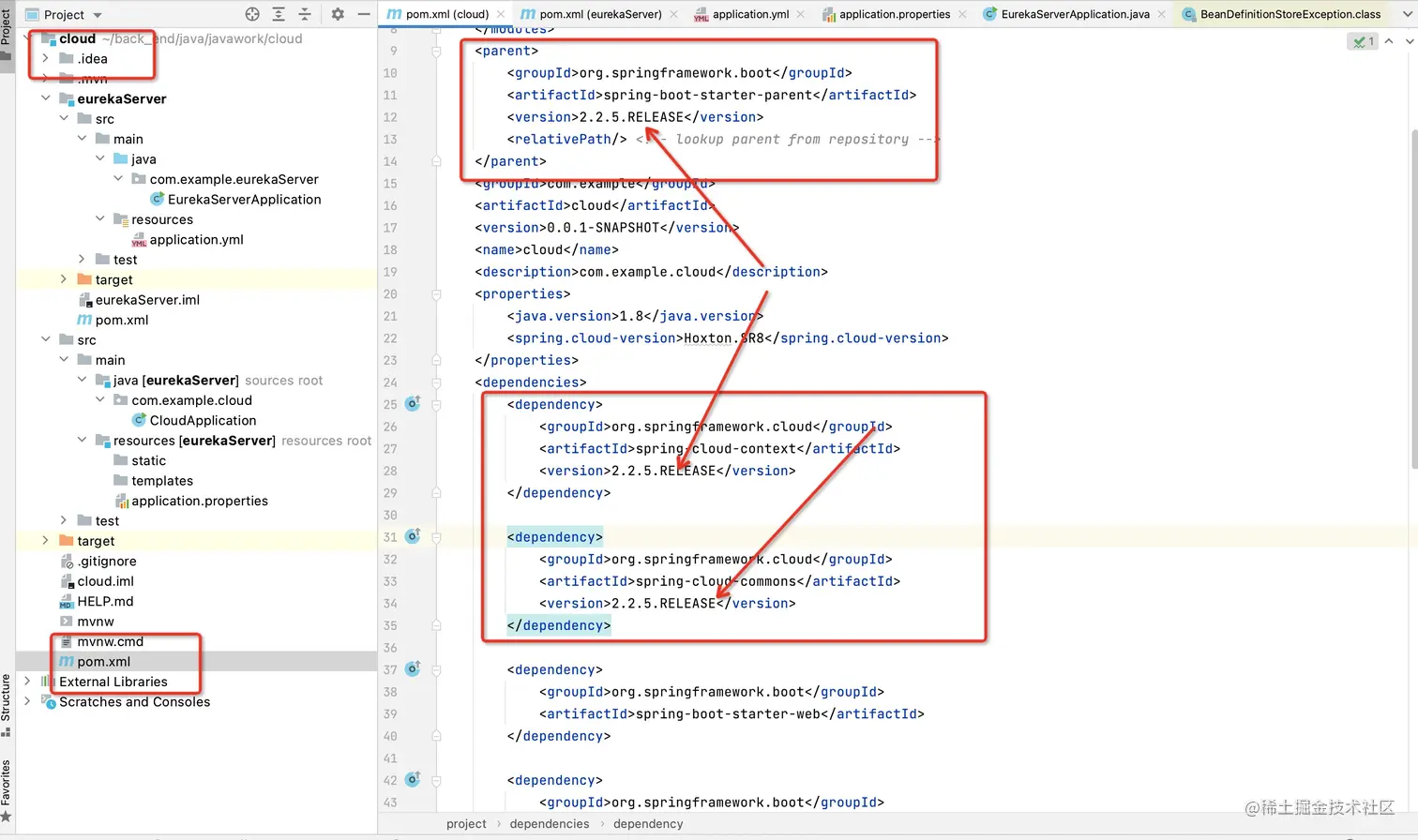Fold the dependency tag on line 31
1418x840 pixels.
click(x=436, y=537)
